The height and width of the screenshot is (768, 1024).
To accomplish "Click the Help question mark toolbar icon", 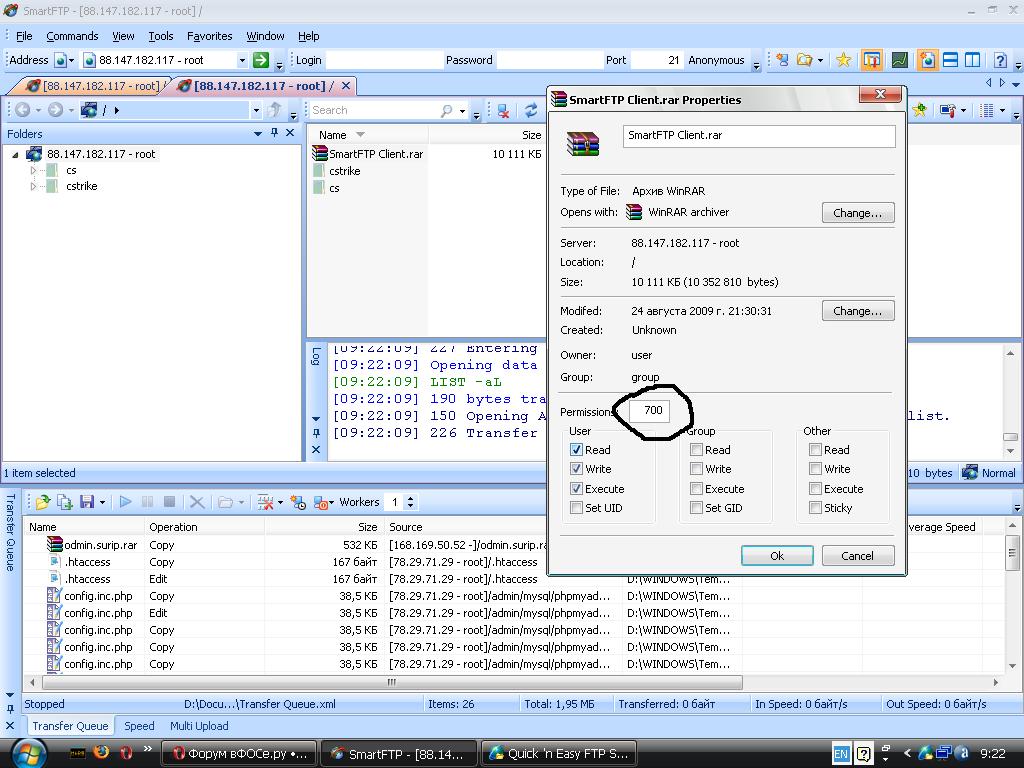I will pyautogui.click(x=999, y=60).
